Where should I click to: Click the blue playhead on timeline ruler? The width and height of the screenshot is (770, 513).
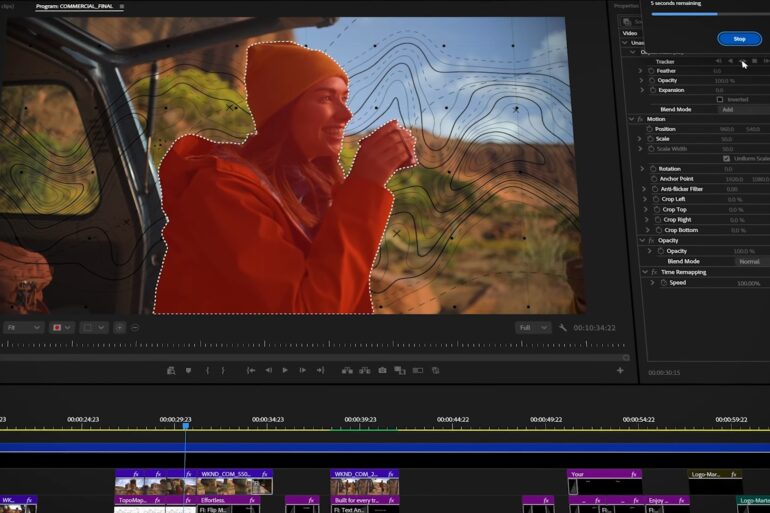[185, 425]
